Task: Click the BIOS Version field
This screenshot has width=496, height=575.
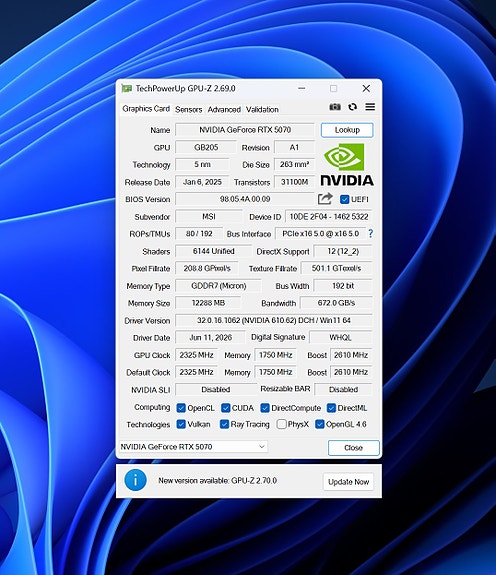Action: (x=245, y=199)
